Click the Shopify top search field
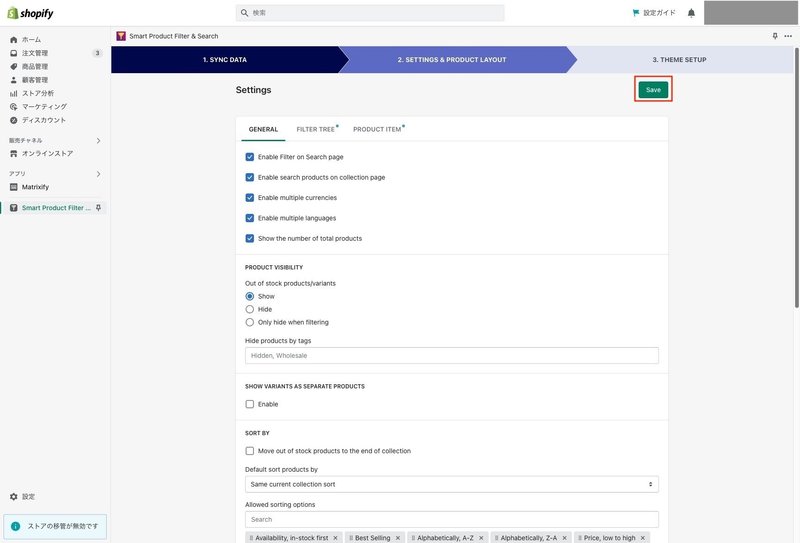 click(370, 13)
